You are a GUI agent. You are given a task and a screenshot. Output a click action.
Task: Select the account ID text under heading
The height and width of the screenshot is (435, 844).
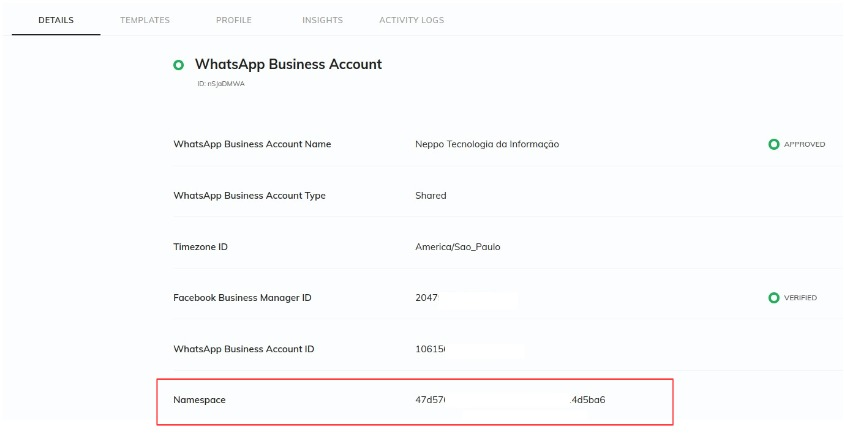[x=221, y=84]
